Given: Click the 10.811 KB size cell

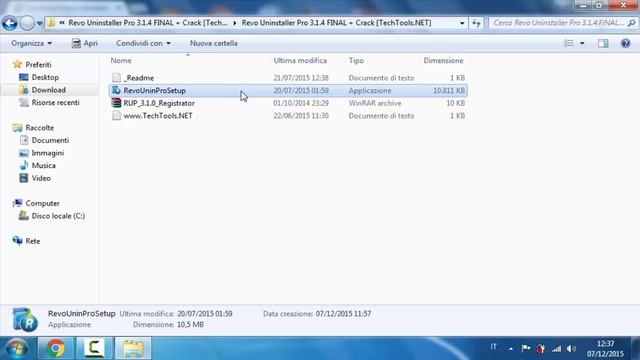Looking at the screenshot, I should 449,91.
